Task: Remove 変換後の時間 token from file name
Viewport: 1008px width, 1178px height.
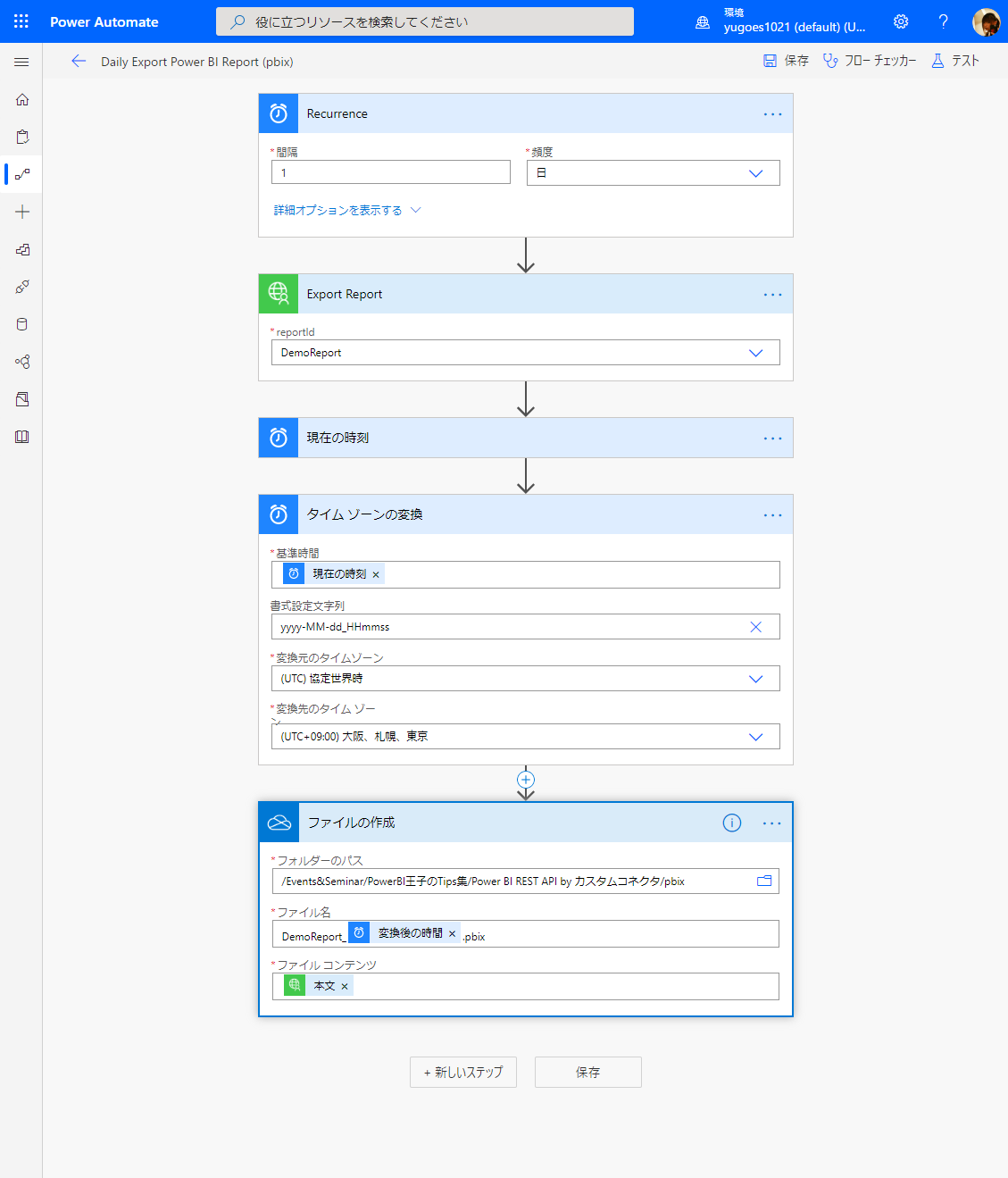Action: pos(452,933)
